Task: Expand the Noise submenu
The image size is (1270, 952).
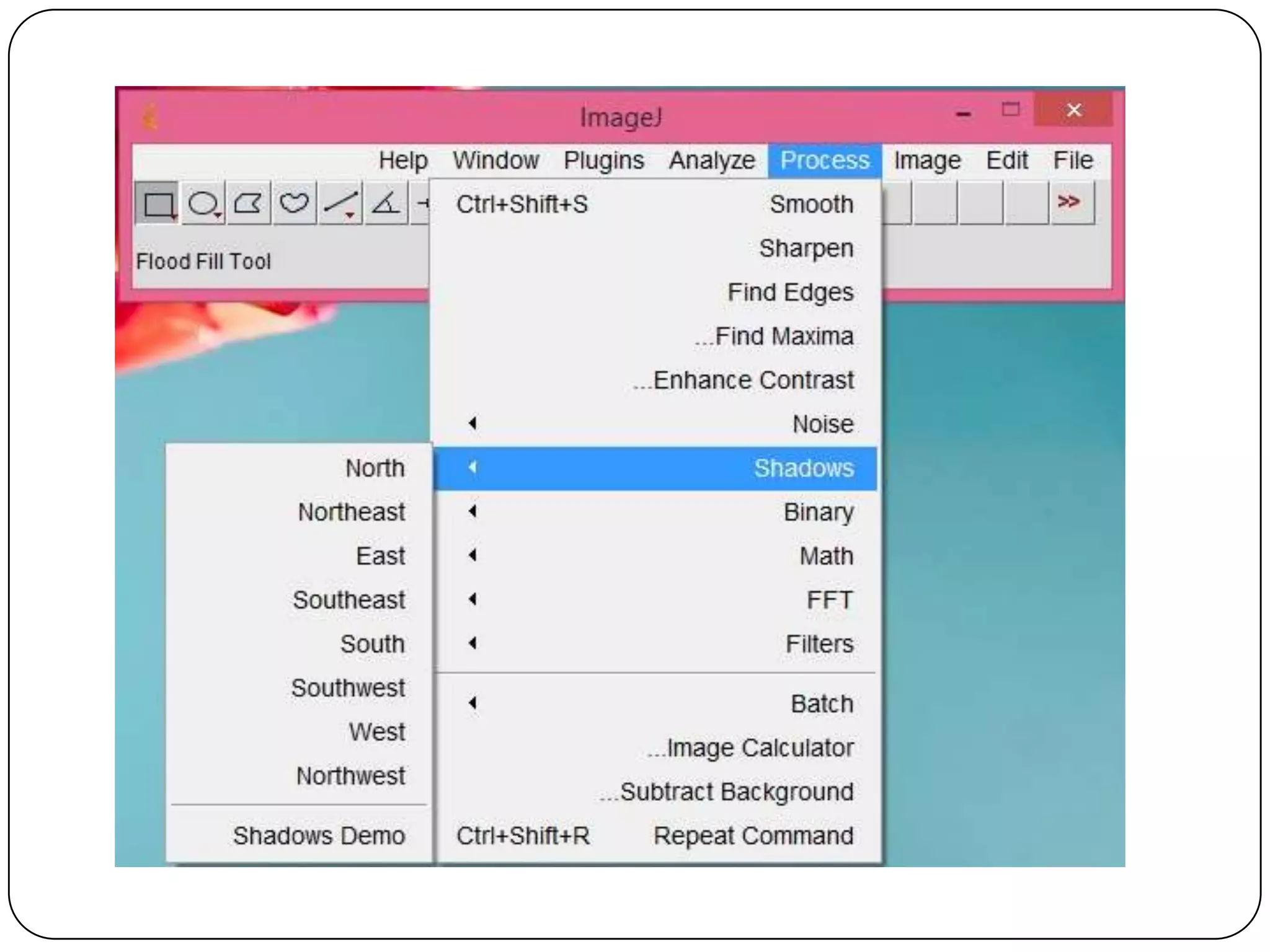Action: tap(822, 424)
